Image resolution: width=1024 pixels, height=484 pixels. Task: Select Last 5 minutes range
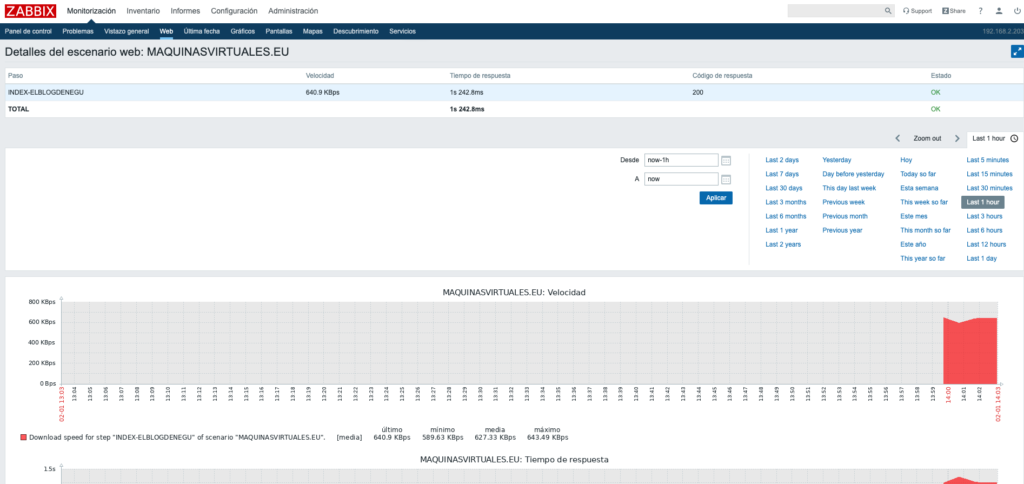[987, 160]
